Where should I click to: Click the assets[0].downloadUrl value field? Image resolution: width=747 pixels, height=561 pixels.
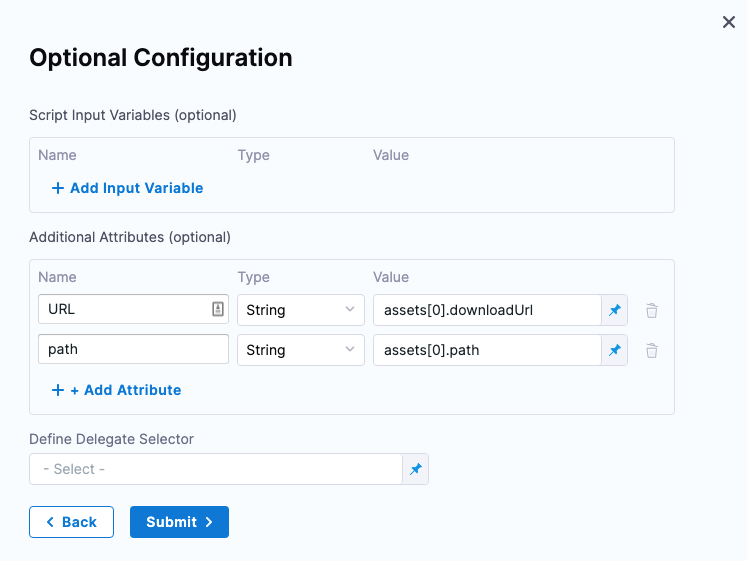click(486, 310)
